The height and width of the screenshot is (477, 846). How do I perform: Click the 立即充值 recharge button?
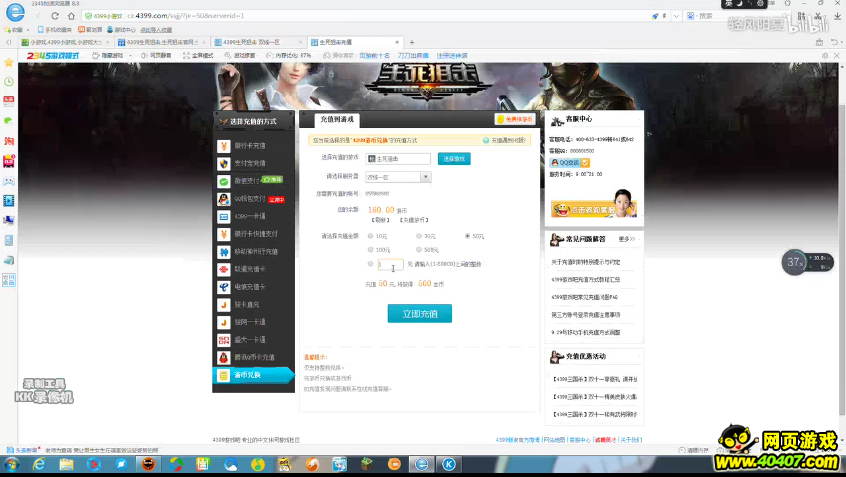pyautogui.click(x=420, y=314)
